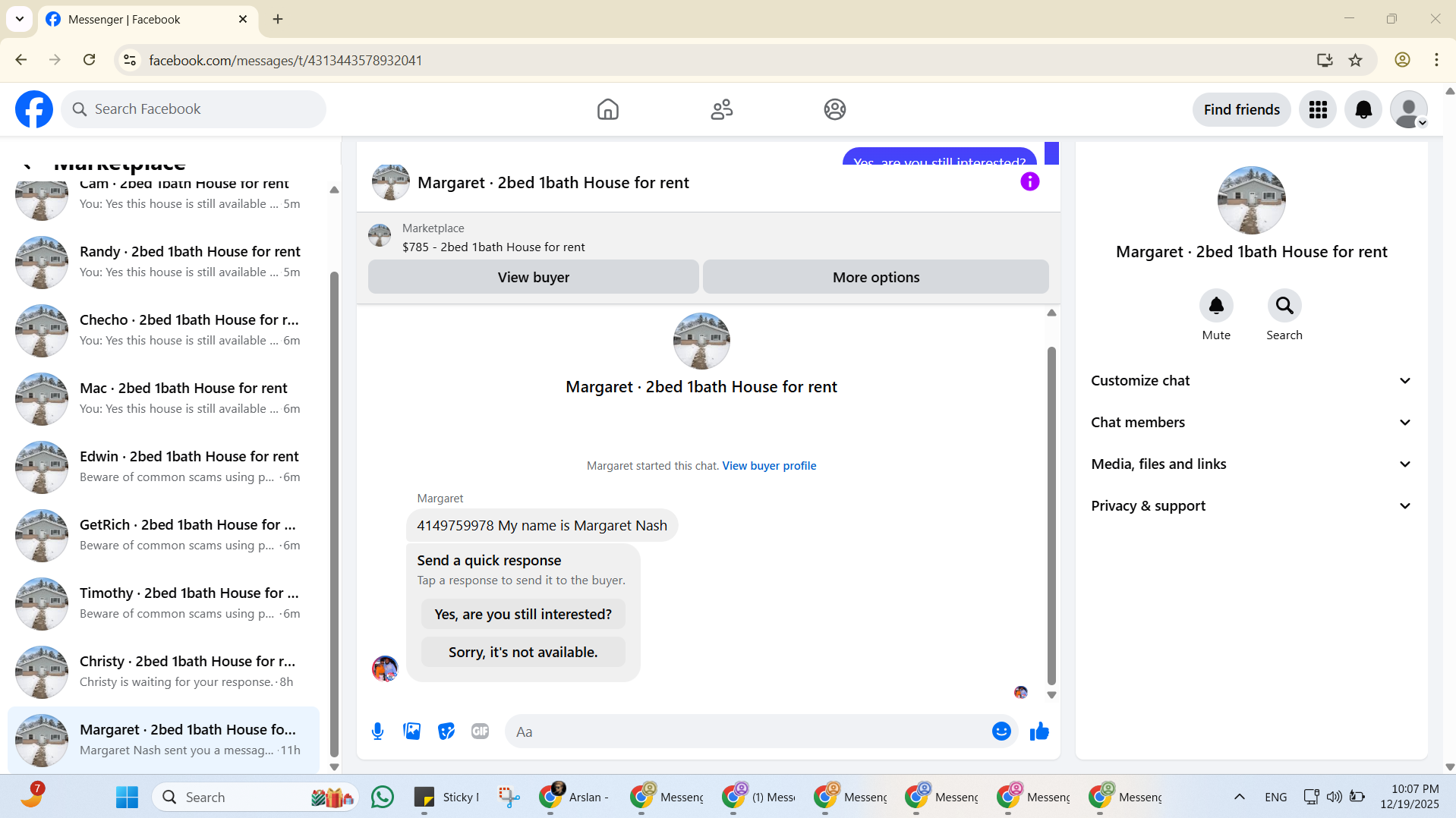The width and height of the screenshot is (1456, 818).
Task: Open the tab search dropdown arrow
Action: click(20, 19)
